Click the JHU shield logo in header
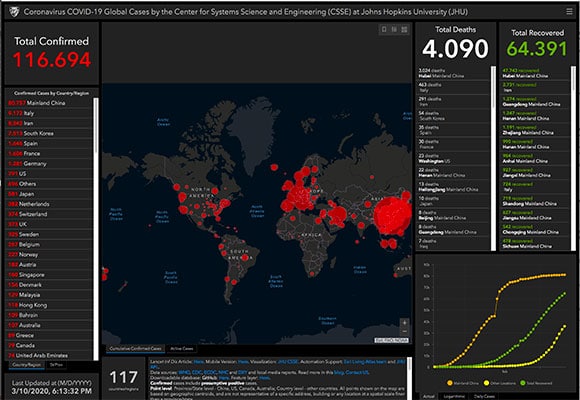The image size is (580, 400). (14, 12)
